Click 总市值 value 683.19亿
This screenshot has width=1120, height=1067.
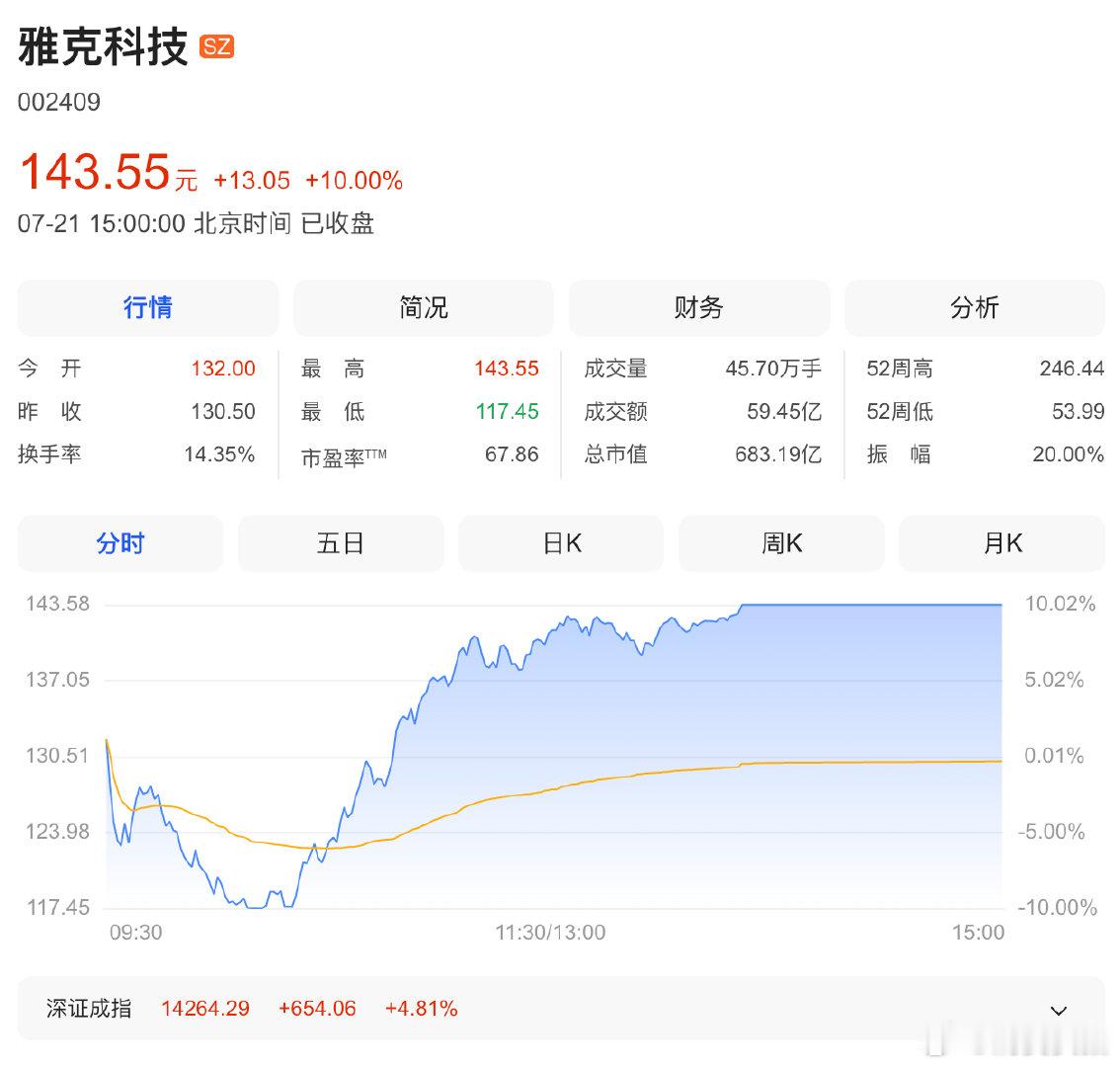(778, 453)
